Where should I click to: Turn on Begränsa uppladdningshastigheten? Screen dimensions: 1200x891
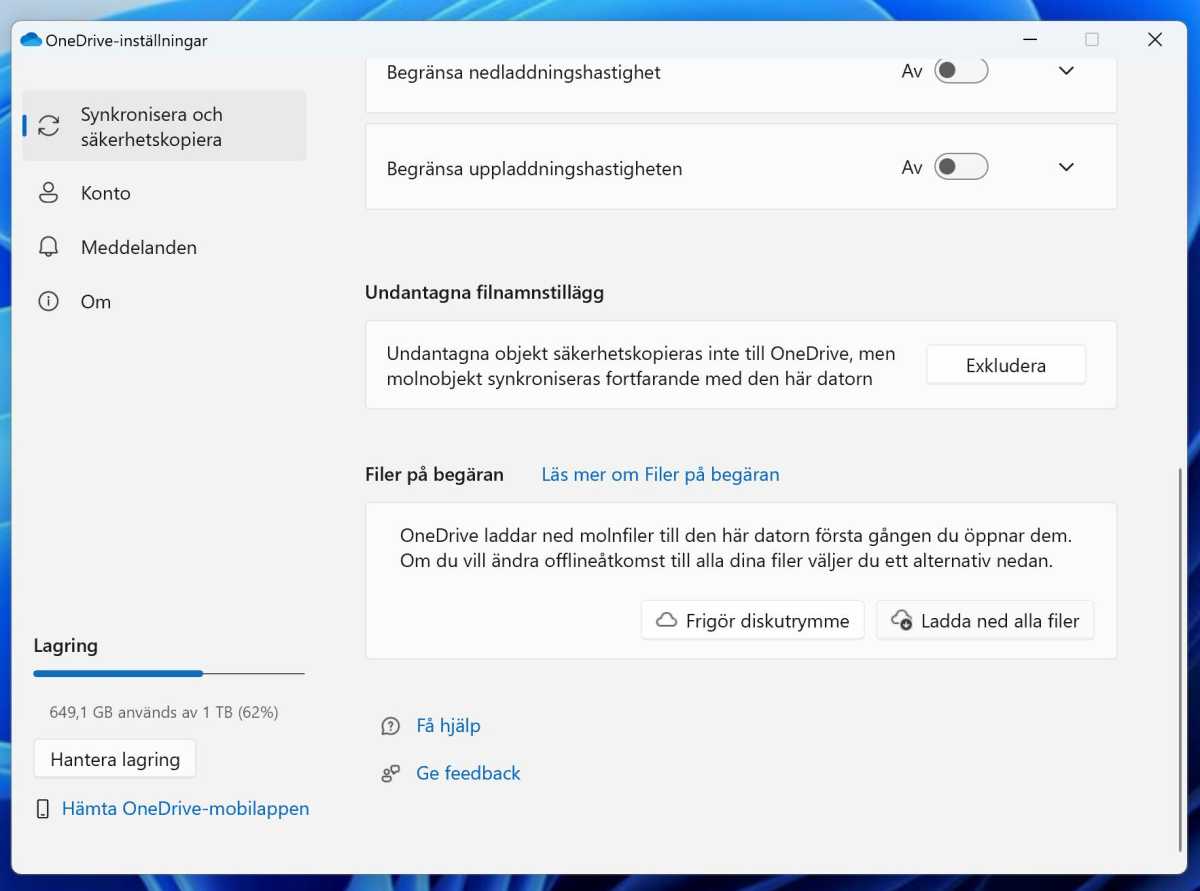[x=961, y=167]
